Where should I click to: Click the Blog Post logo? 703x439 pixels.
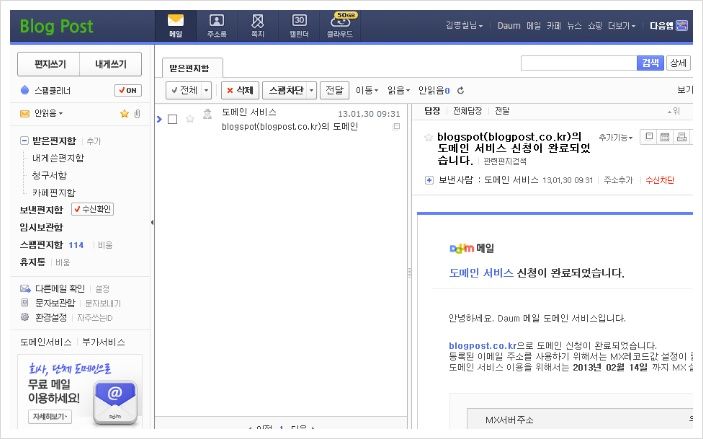[56, 26]
